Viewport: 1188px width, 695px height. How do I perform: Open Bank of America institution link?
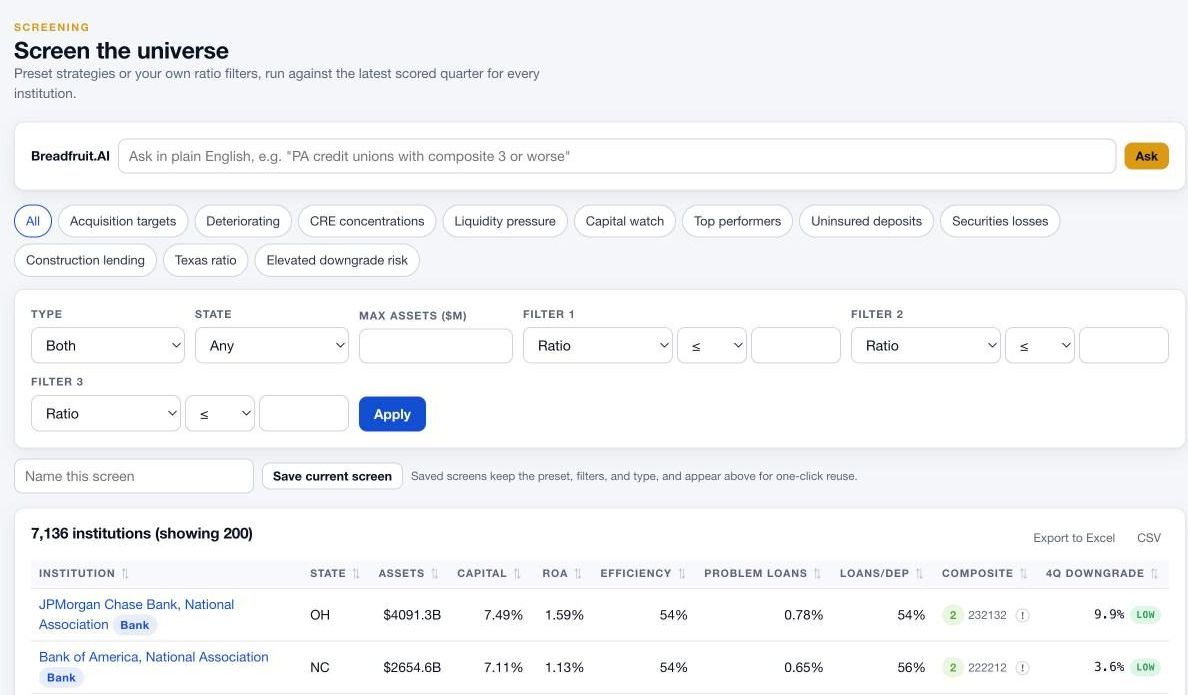(x=154, y=657)
